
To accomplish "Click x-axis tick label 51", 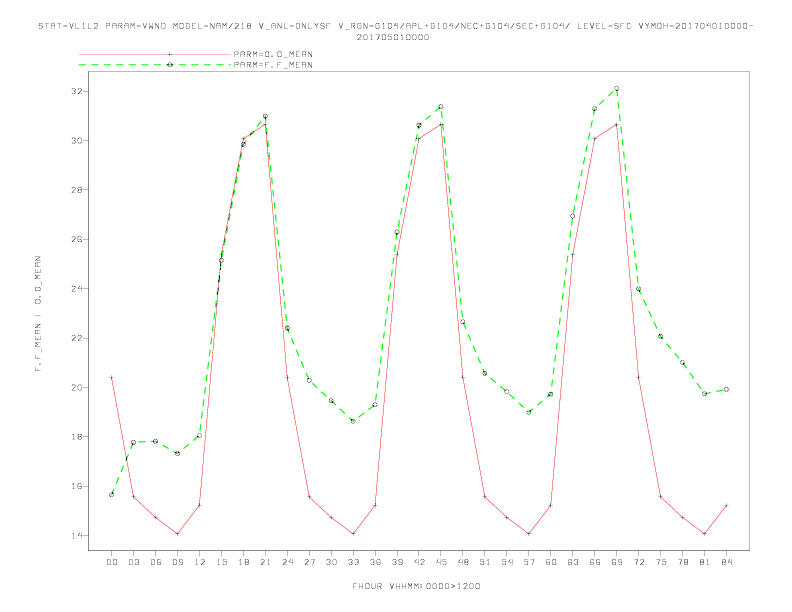I will pos(485,562).
